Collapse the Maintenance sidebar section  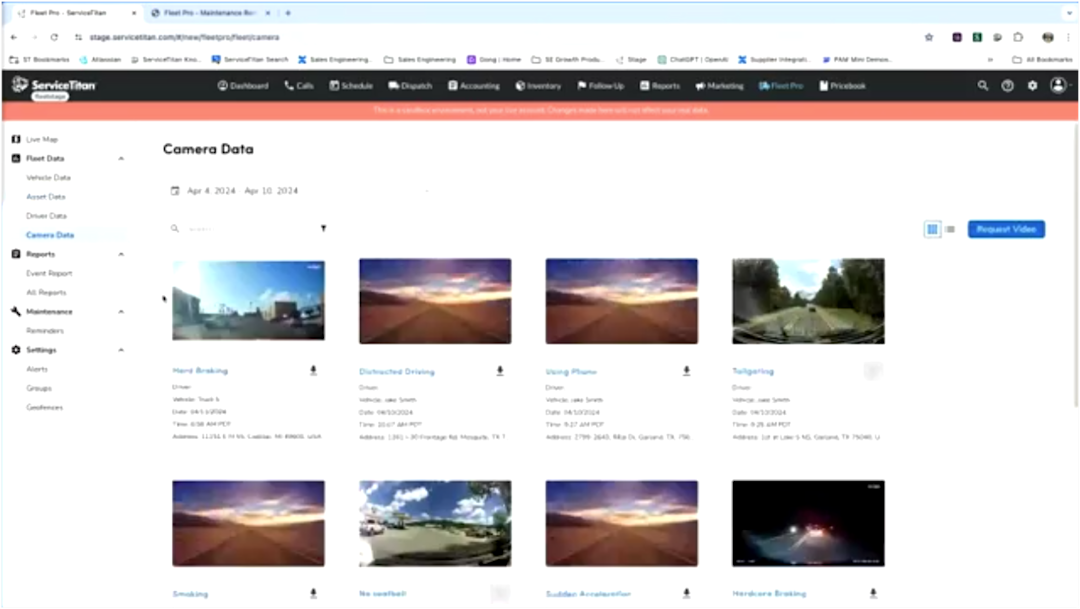[x=121, y=311]
